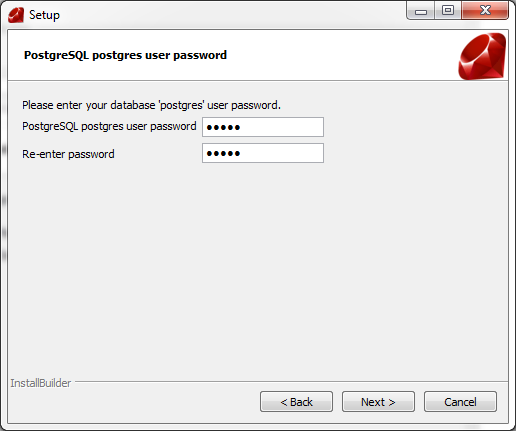Click the small Ruby icon in title bar
The height and width of the screenshot is (431, 516).
pyautogui.click(x=16, y=15)
